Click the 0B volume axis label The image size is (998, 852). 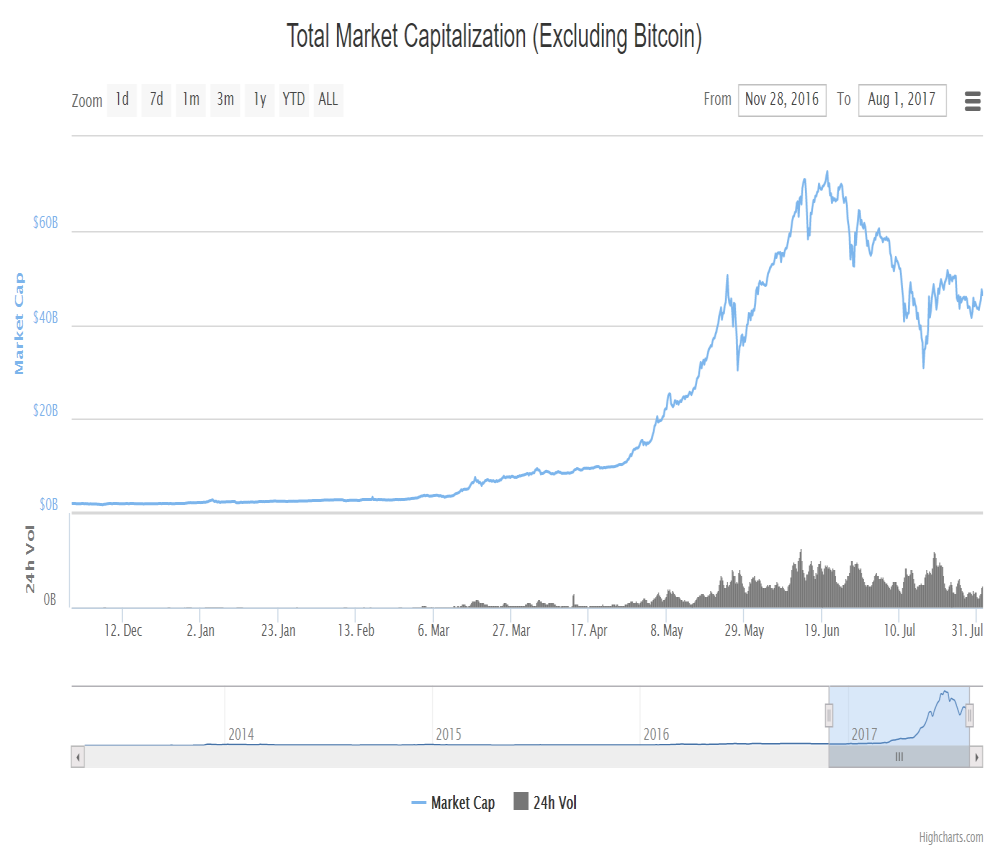(50, 599)
